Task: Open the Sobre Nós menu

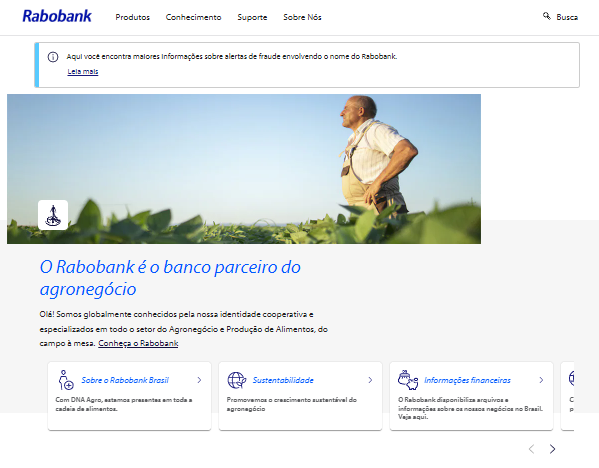Action: [x=302, y=17]
